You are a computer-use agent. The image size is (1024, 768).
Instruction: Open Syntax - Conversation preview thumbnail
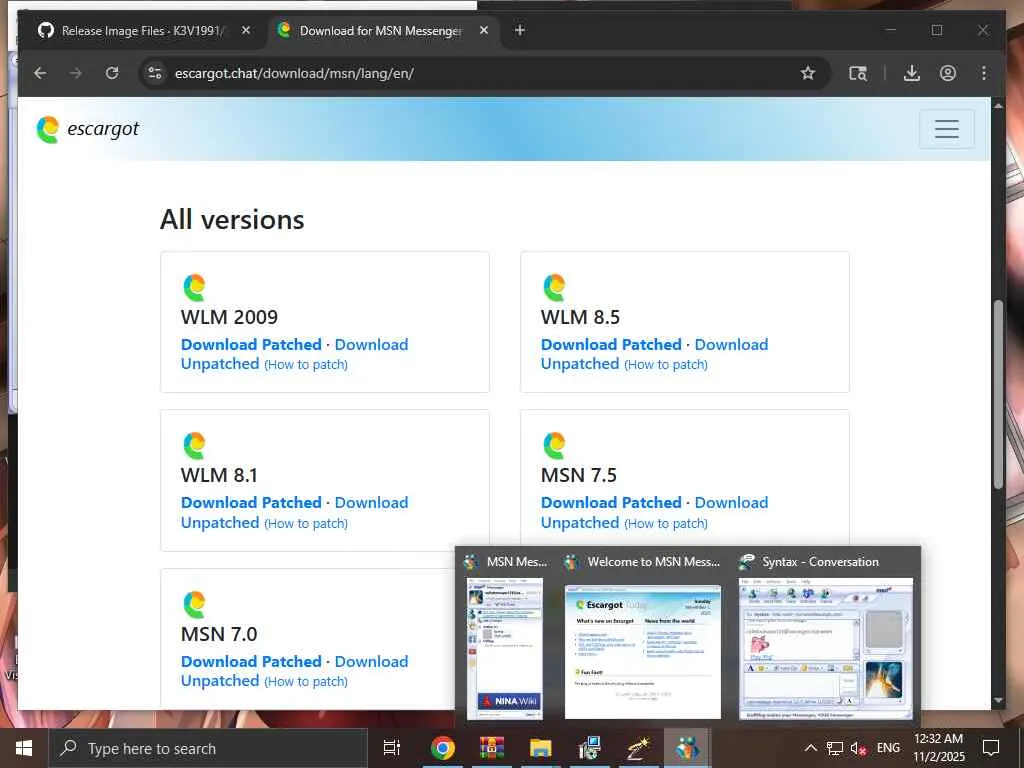point(825,648)
